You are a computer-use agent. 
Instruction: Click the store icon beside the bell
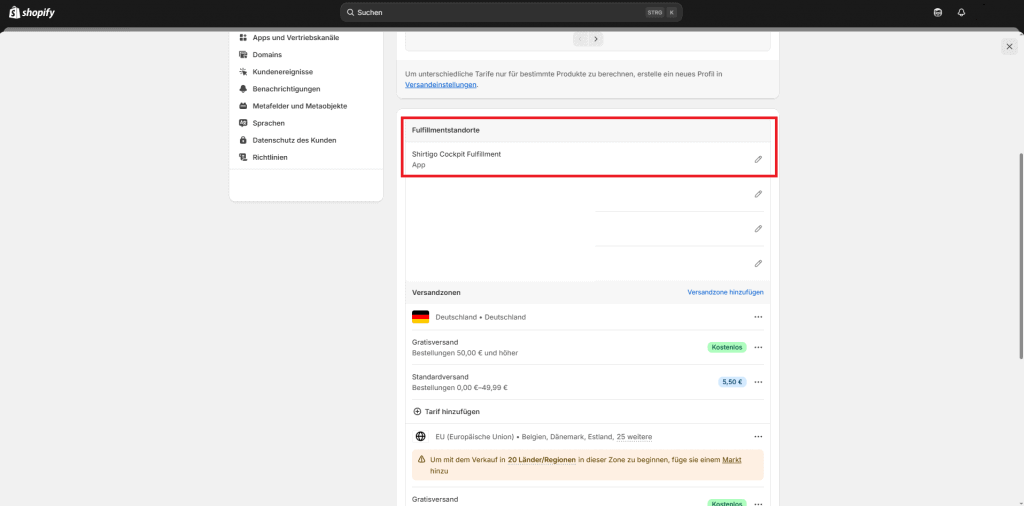937,12
